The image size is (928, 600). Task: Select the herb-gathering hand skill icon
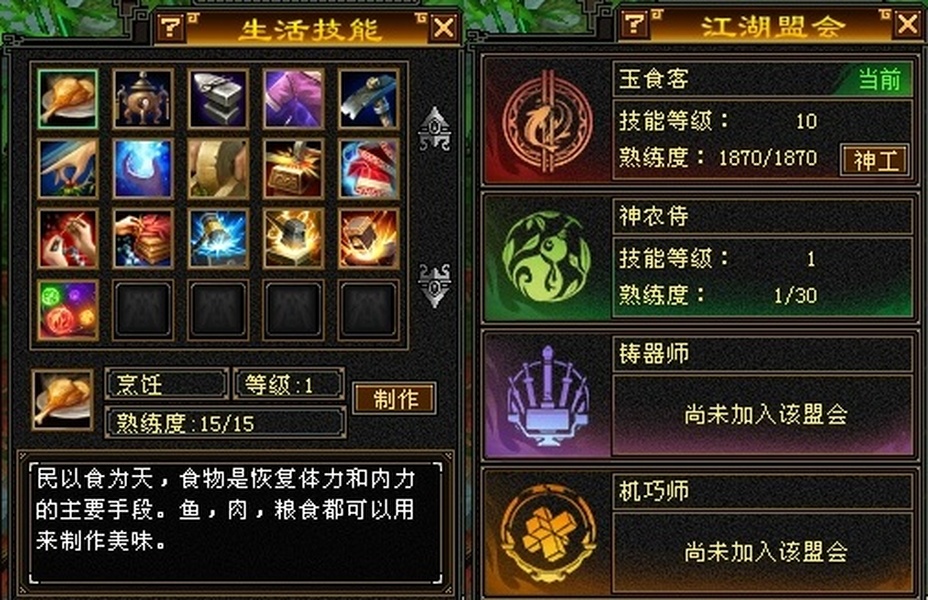(67, 169)
